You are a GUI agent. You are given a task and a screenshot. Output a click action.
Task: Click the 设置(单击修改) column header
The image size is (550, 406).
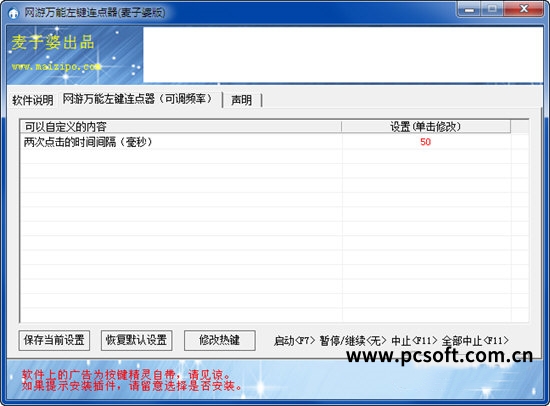426,127
